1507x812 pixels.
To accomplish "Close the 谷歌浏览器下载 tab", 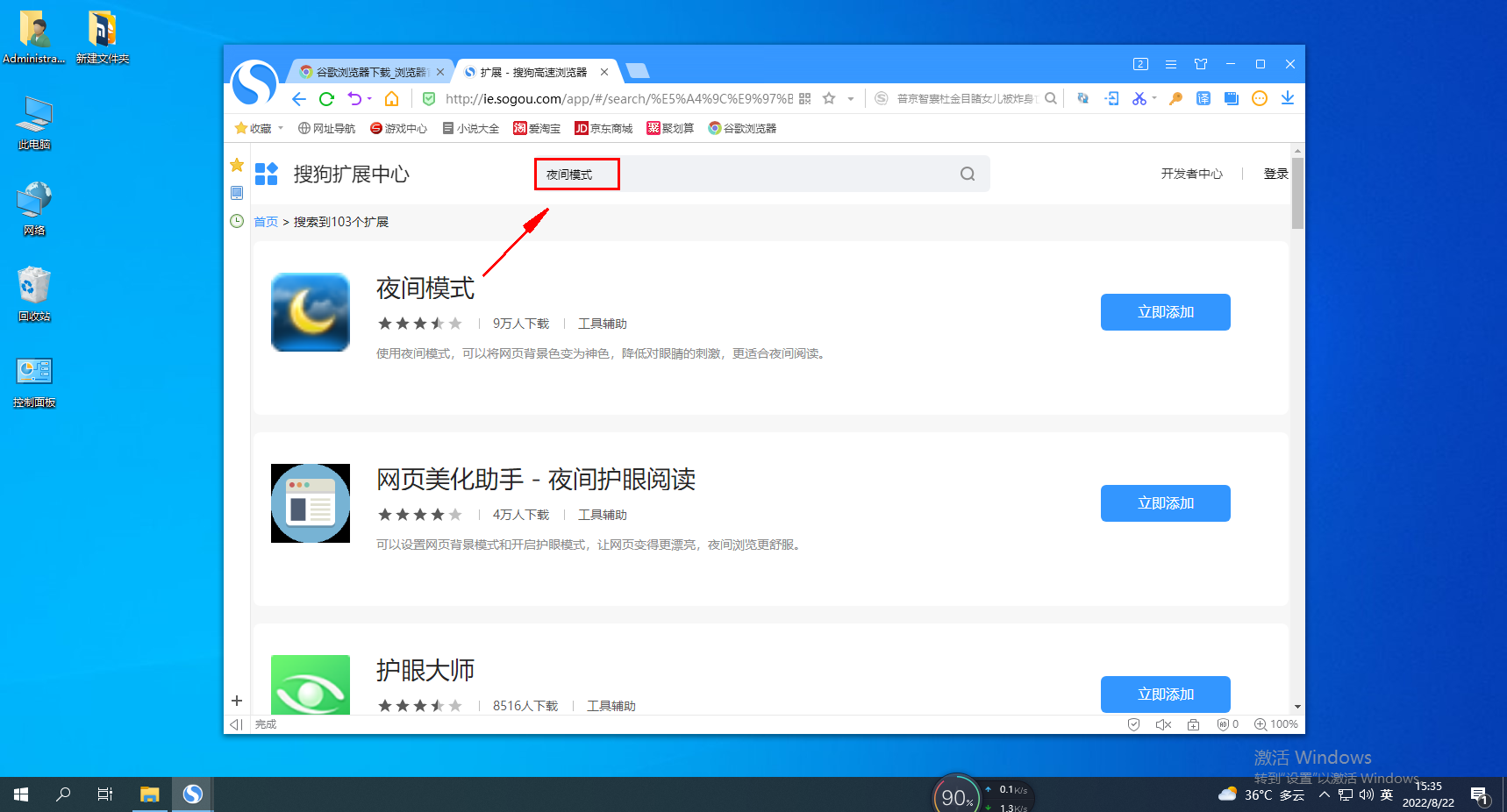I will [440, 72].
